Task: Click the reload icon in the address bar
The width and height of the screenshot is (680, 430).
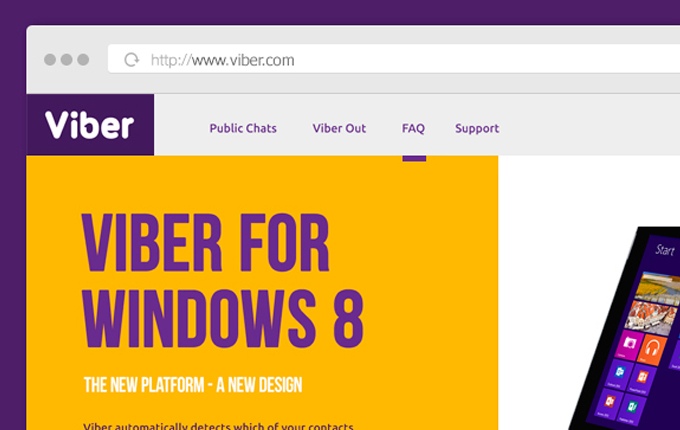Action: [130, 60]
